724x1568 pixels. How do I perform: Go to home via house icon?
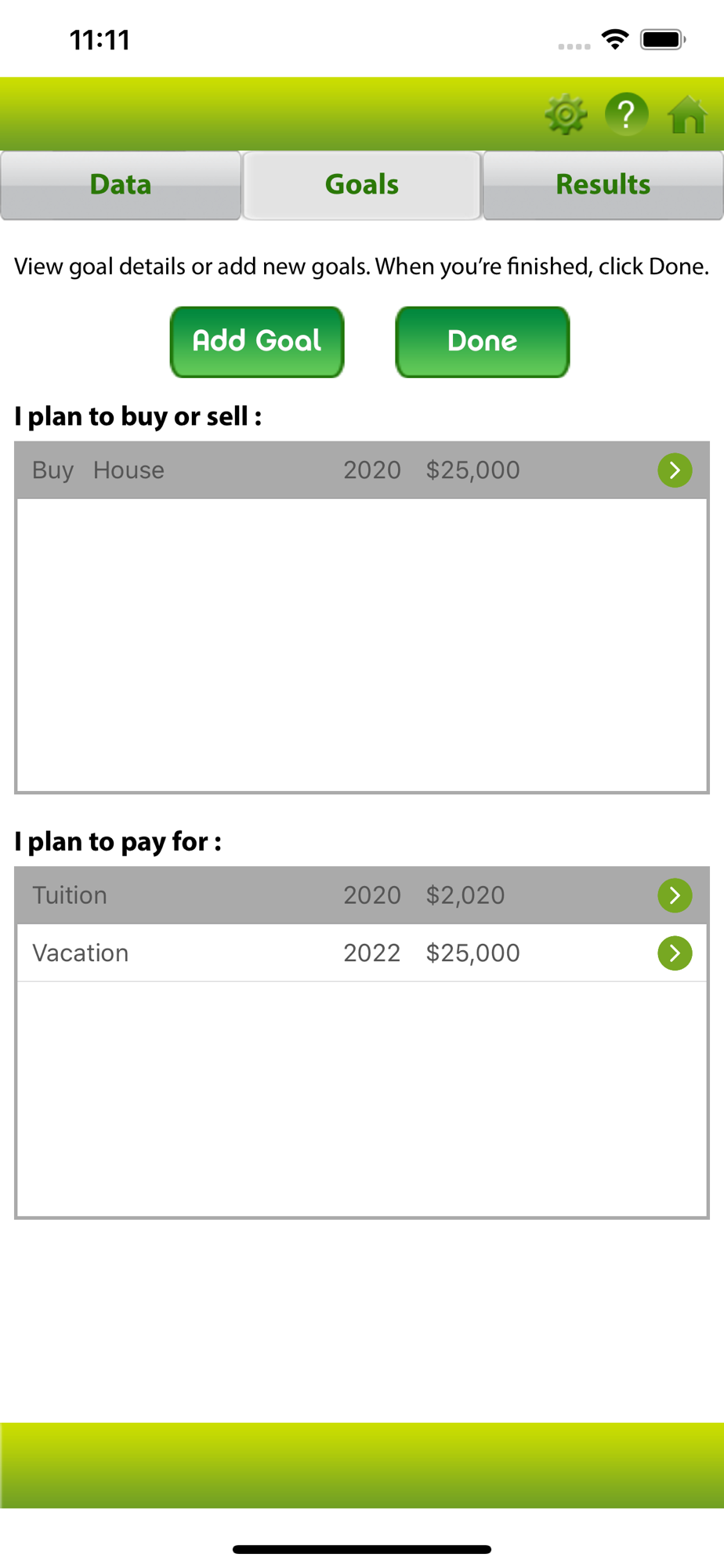[x=687, y=115]
